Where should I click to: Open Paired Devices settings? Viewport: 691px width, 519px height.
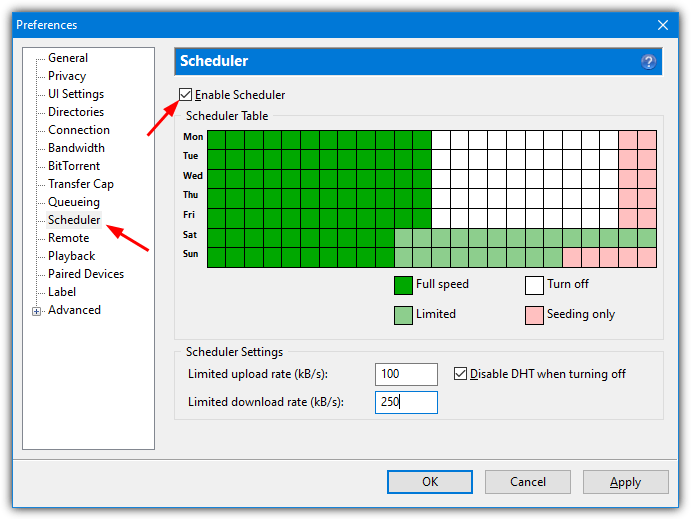click(86, 274)
